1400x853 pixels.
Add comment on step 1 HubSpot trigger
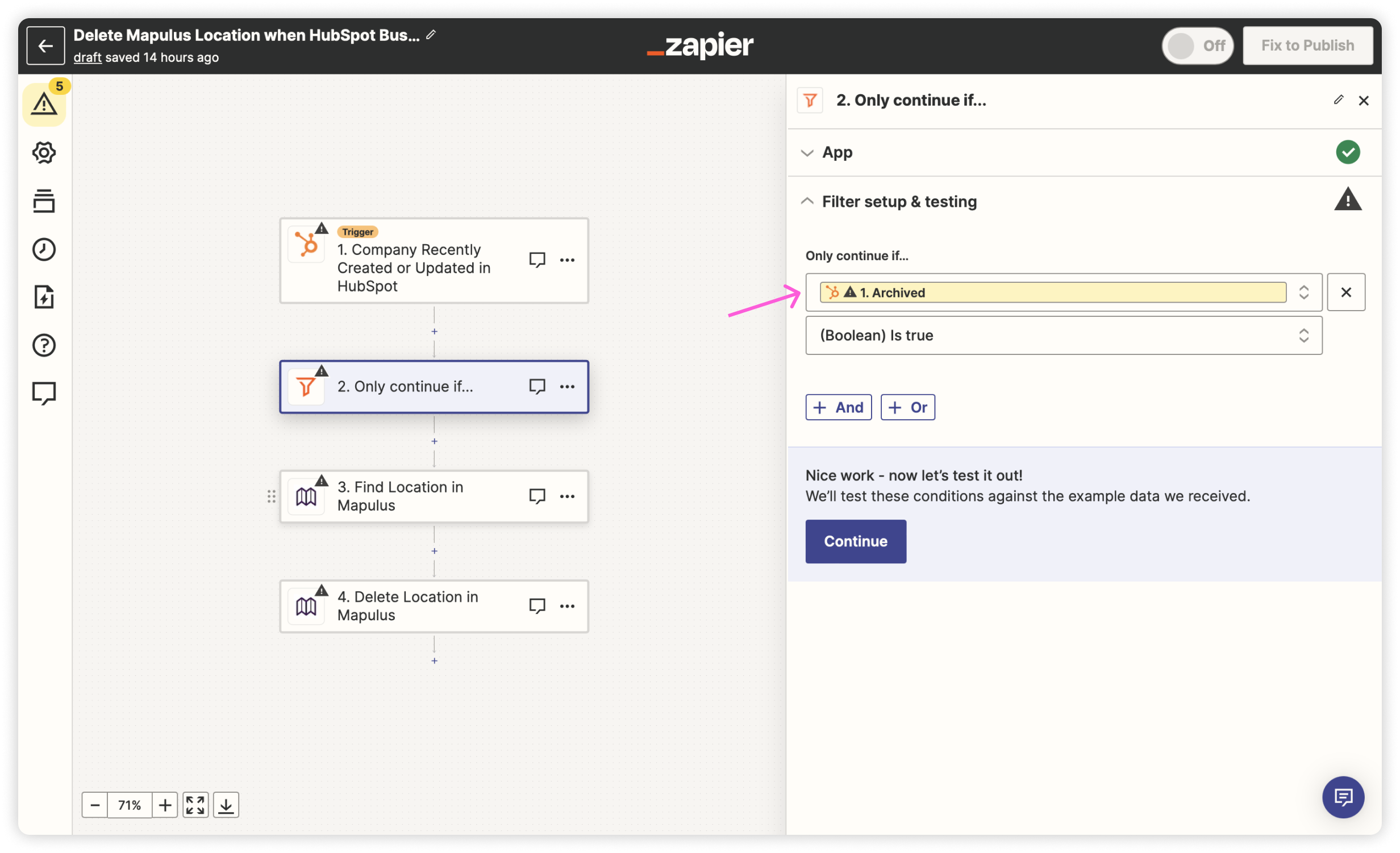pos(537,260)
